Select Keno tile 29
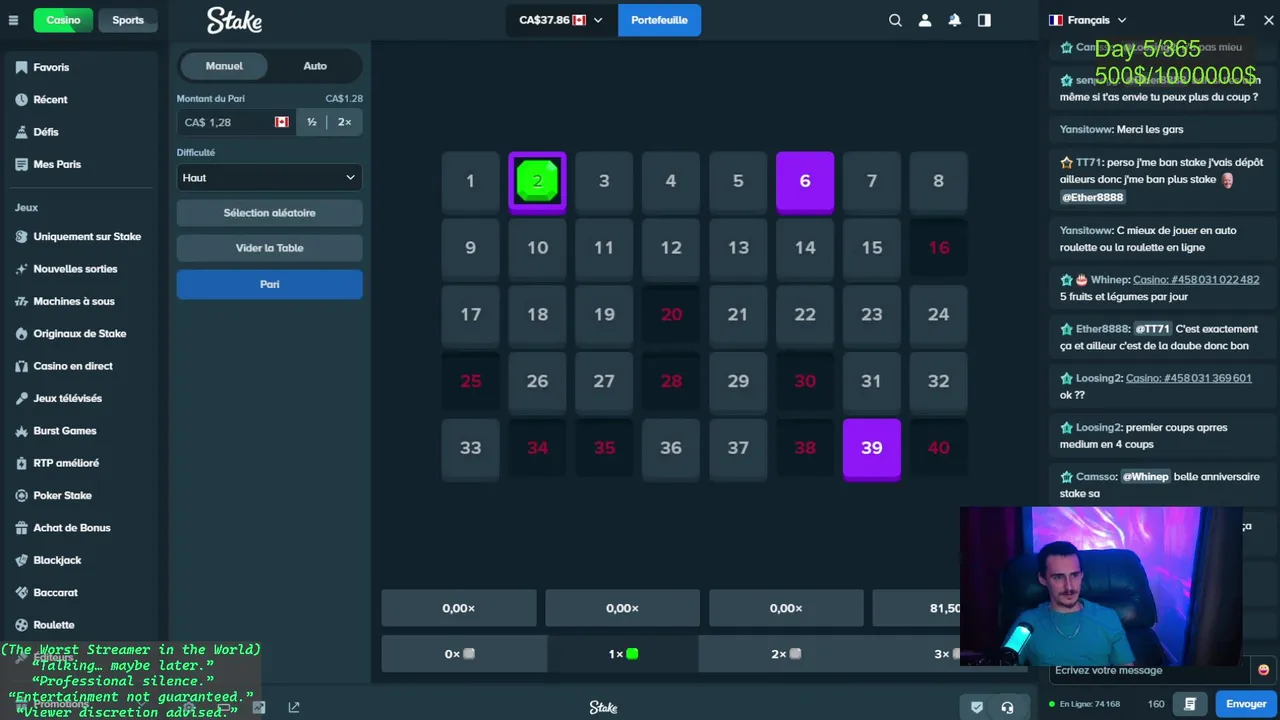 click(738, 382)
